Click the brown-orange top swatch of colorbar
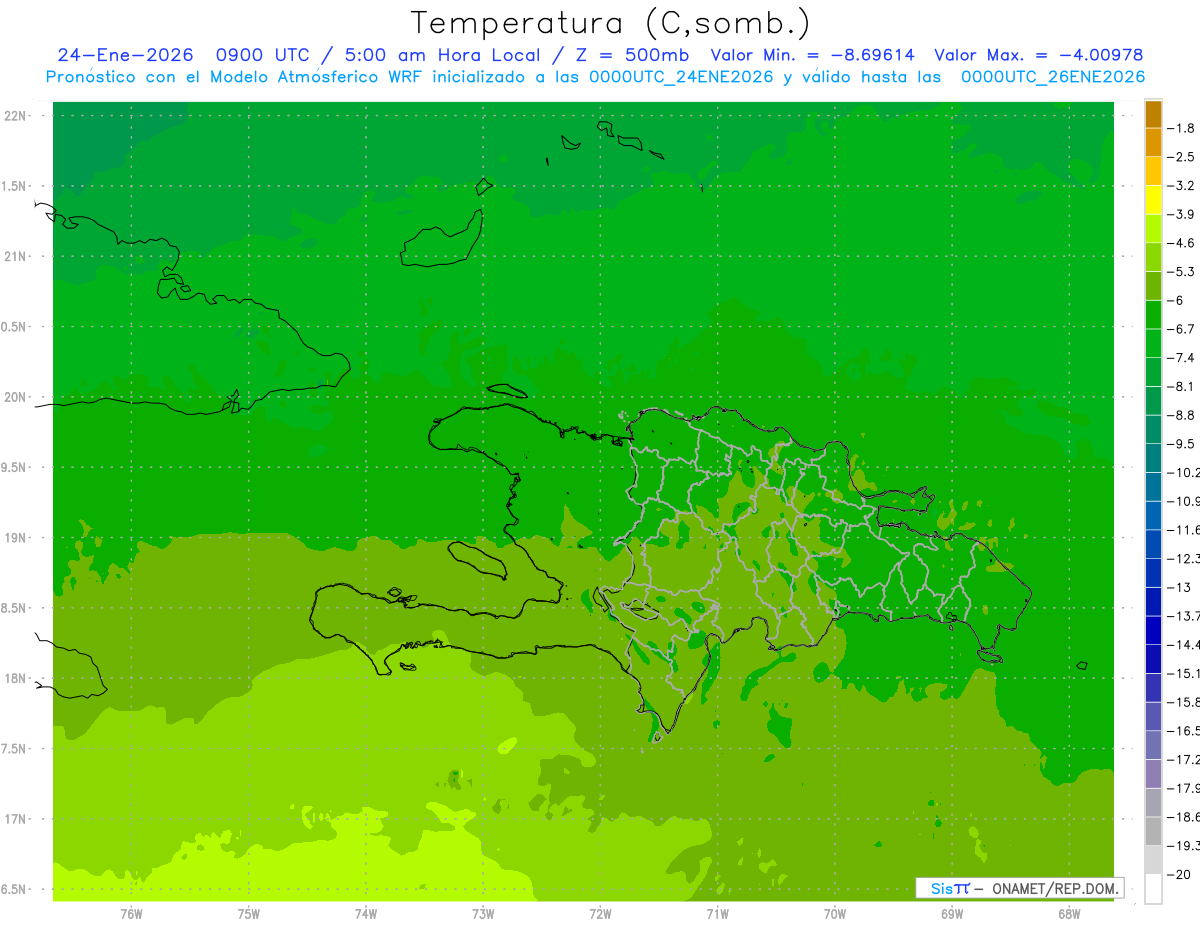Screen dimensions: 1200x927 [1153, 114]
